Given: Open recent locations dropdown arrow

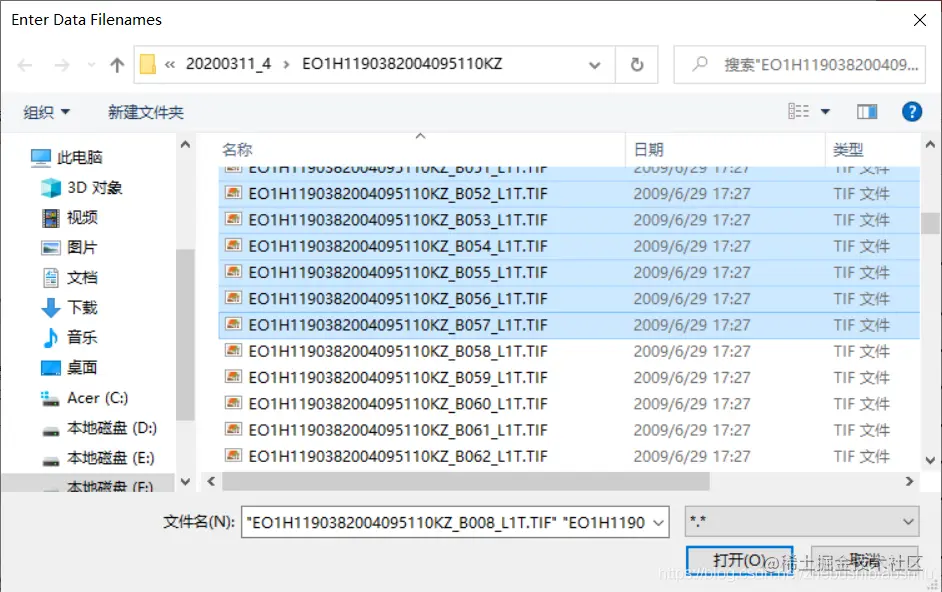Looking at the screenshot, I should coord(91,65).
